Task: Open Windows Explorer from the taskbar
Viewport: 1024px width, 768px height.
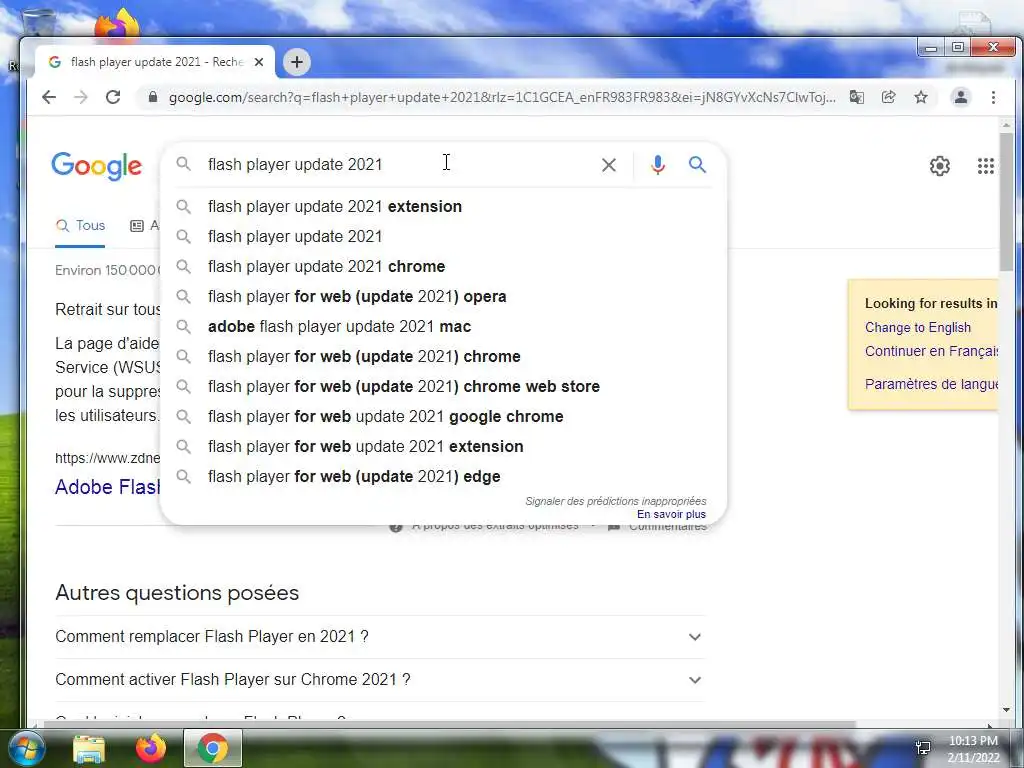Action: pos(89,748)
